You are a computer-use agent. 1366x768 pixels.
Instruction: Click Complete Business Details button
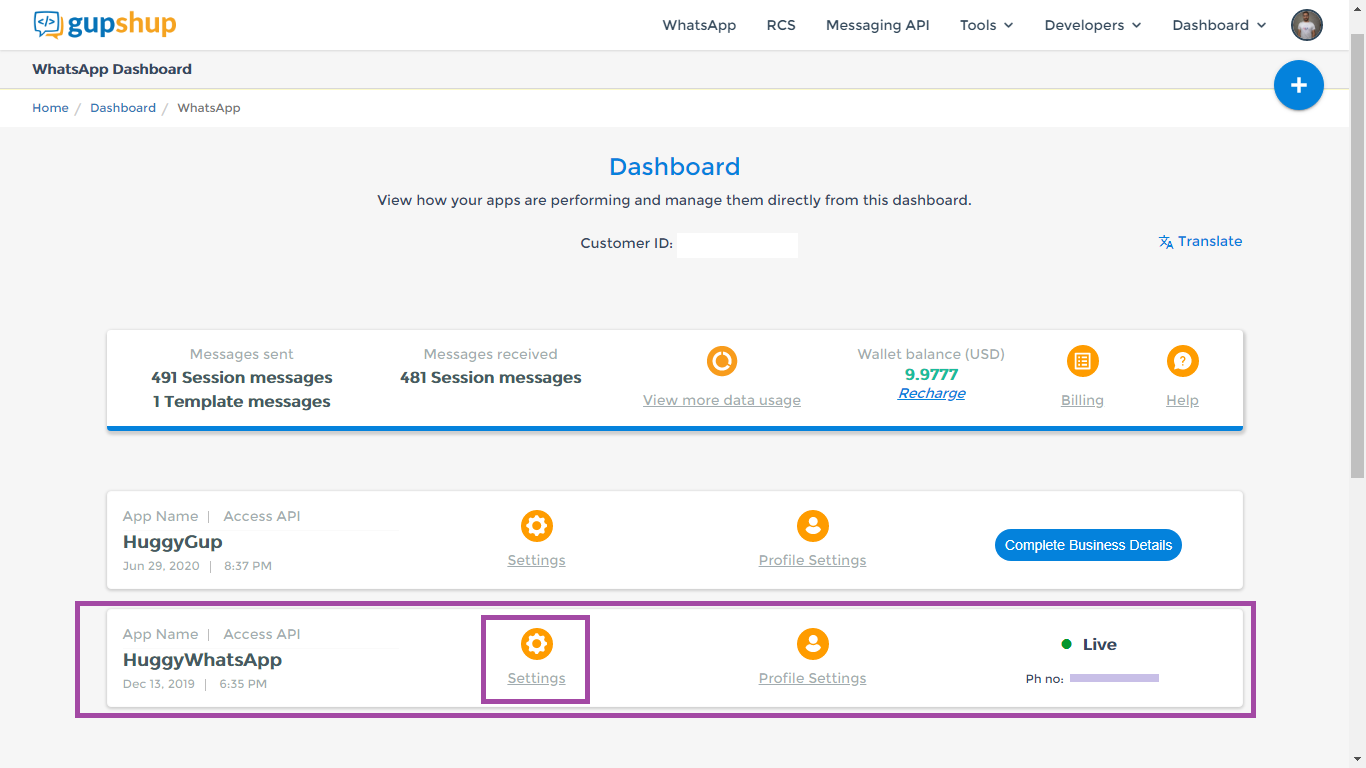[1088, 545]
